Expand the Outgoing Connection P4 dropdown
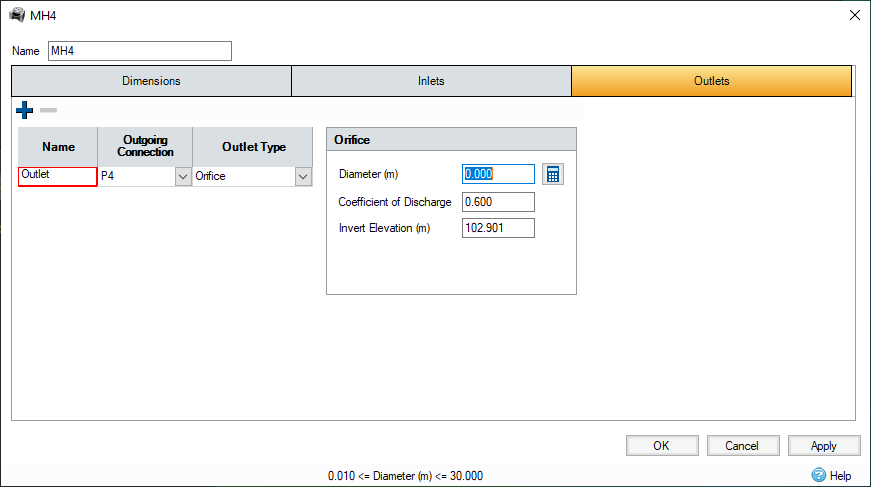Screen dimensions: 871x487 pyautogui.click(x=183, y=177)
